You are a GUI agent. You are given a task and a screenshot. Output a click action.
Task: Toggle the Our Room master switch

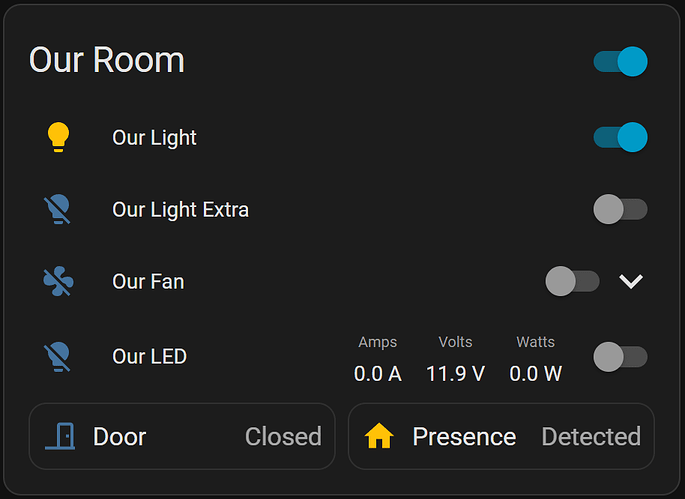coord(620,62)
